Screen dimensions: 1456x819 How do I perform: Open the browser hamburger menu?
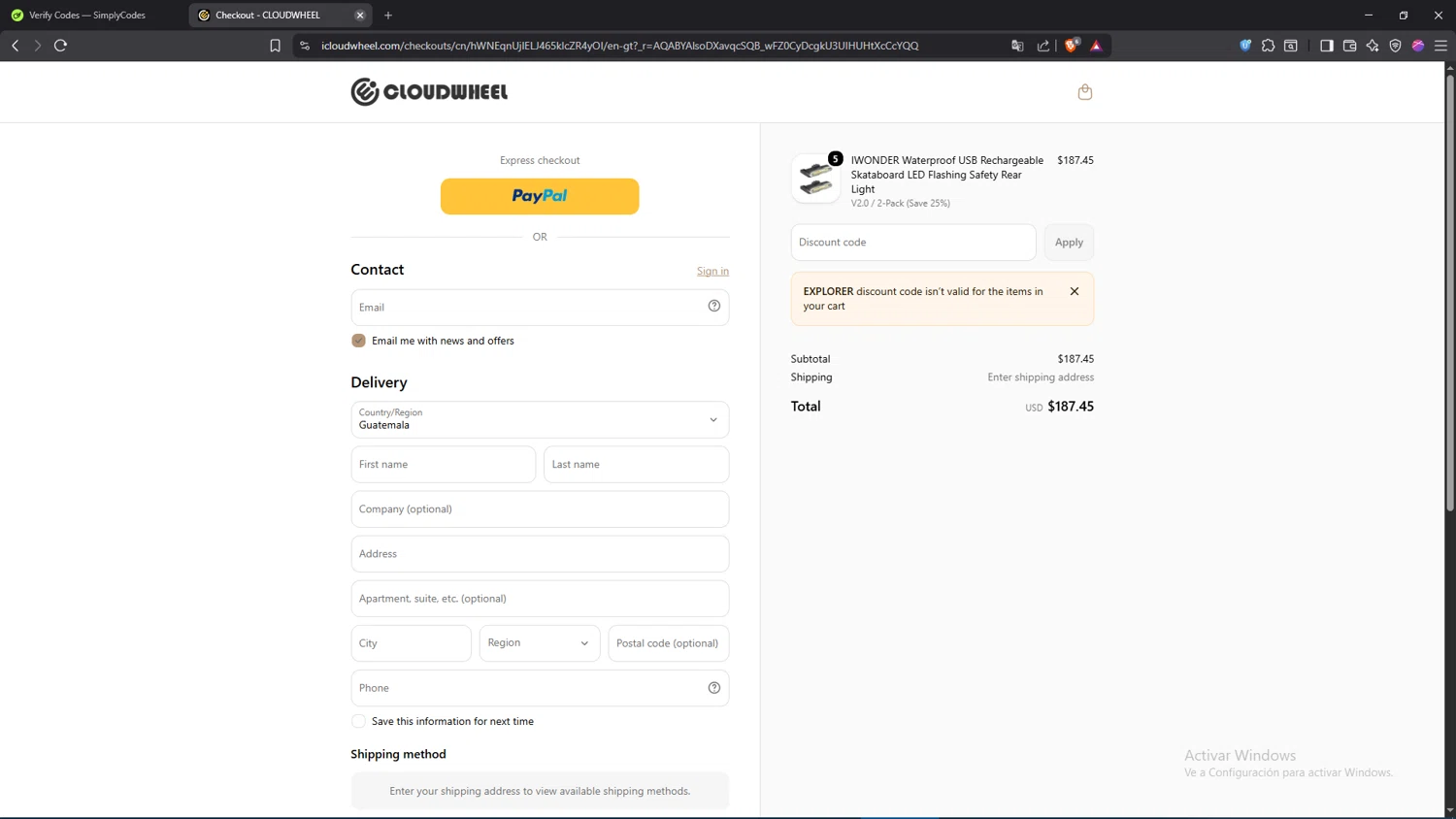coord(1440,46)
